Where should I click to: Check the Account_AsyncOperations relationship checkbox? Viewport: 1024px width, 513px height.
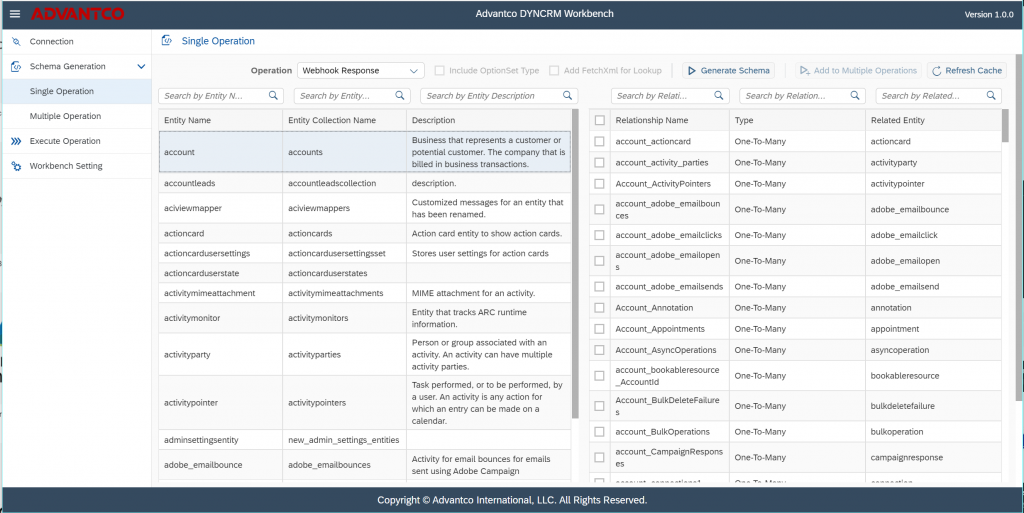click(600, 350)
